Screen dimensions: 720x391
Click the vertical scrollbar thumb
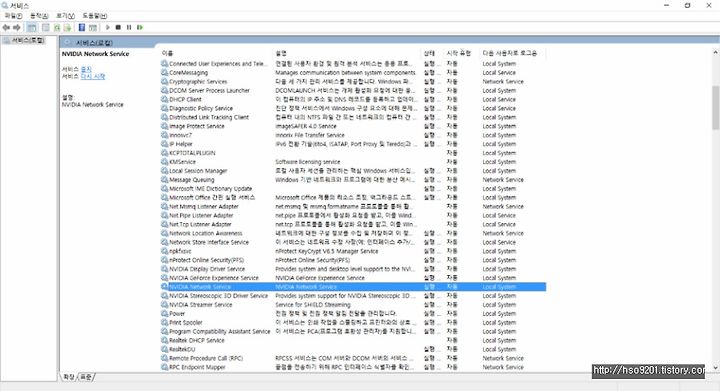pos(715,107)
